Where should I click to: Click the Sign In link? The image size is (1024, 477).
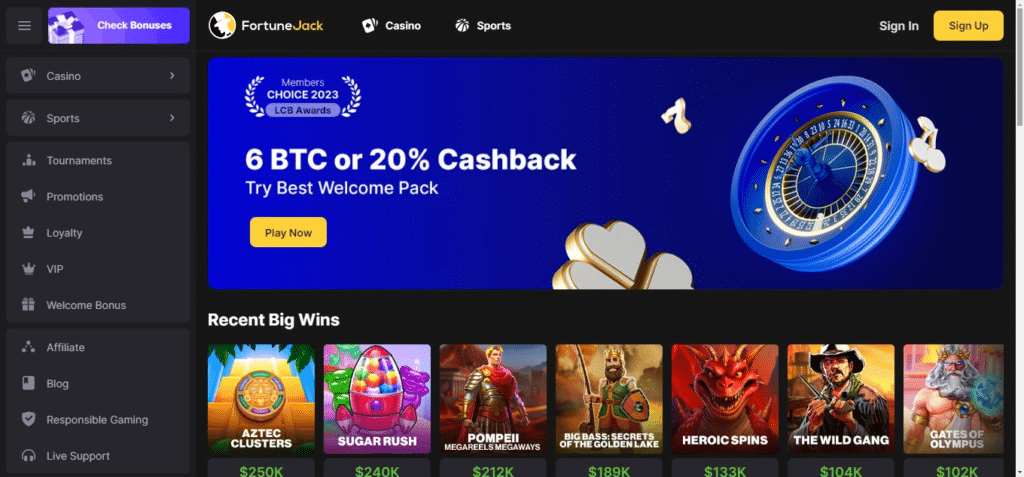pos(899,25)
